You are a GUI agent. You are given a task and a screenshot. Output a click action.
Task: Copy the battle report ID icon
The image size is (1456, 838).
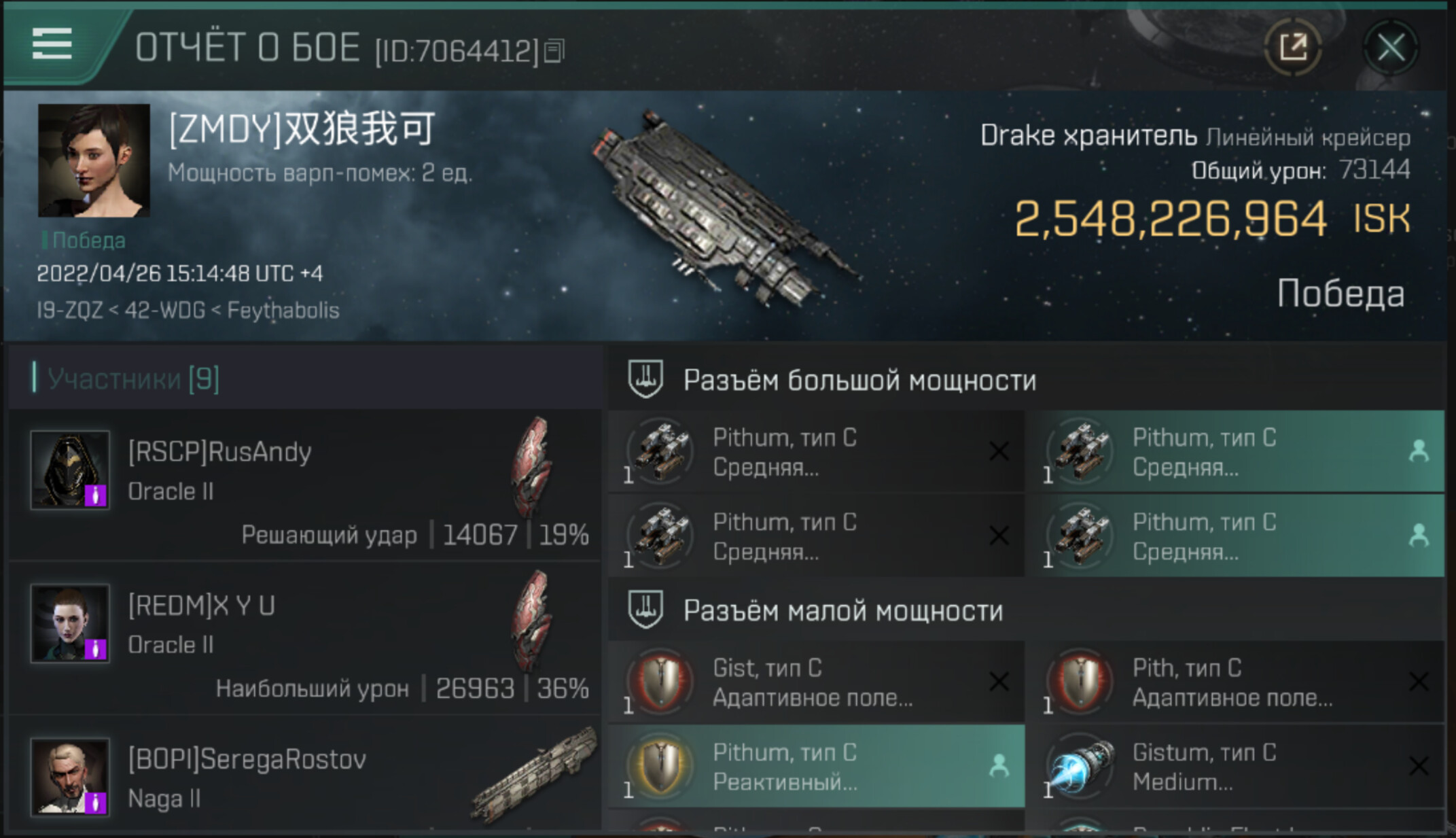click(x=554, y=50)
